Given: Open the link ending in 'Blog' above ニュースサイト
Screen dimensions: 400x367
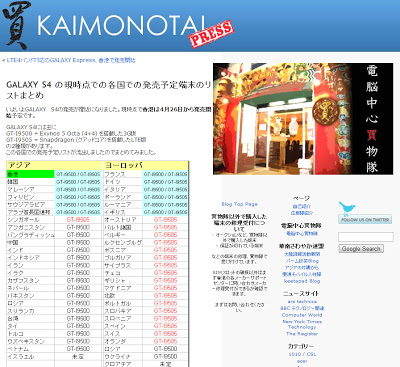Looking at the screenshot, I should 302,281.
